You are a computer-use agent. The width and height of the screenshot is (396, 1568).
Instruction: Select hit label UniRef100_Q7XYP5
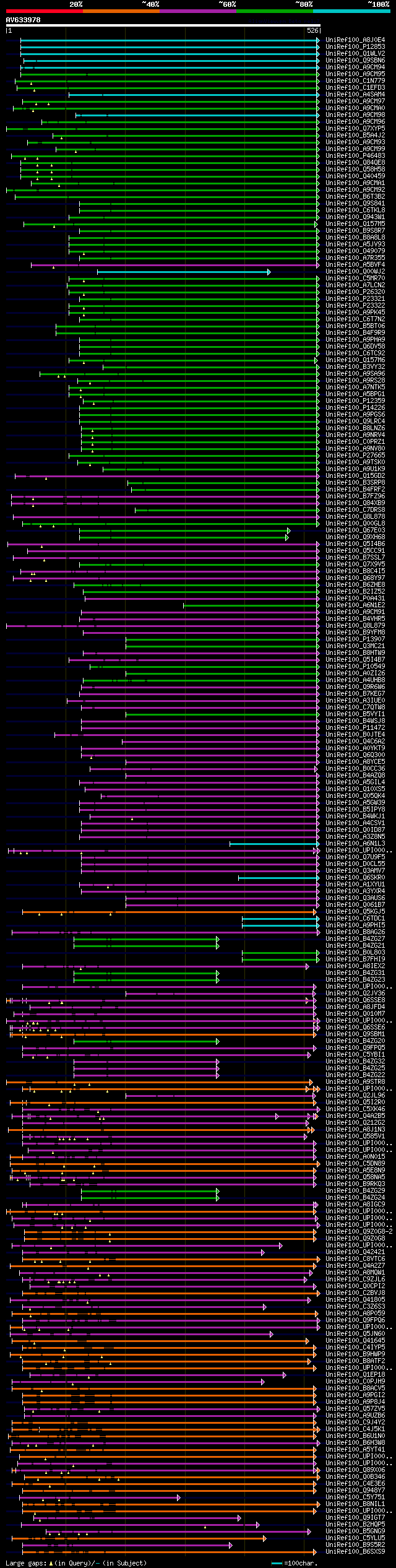click(x=355, y=129)
